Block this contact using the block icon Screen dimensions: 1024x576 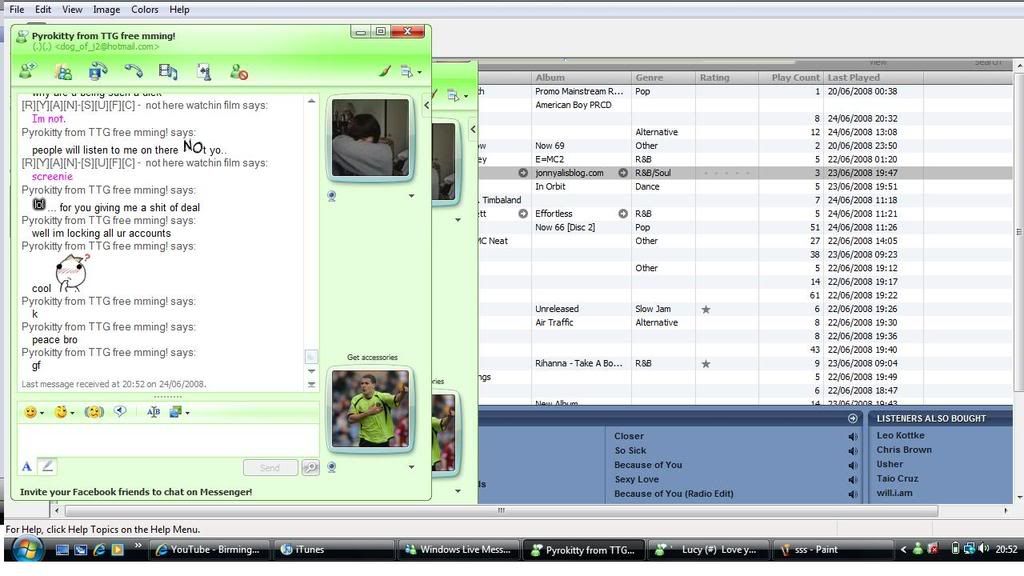(x=238, y=71)
